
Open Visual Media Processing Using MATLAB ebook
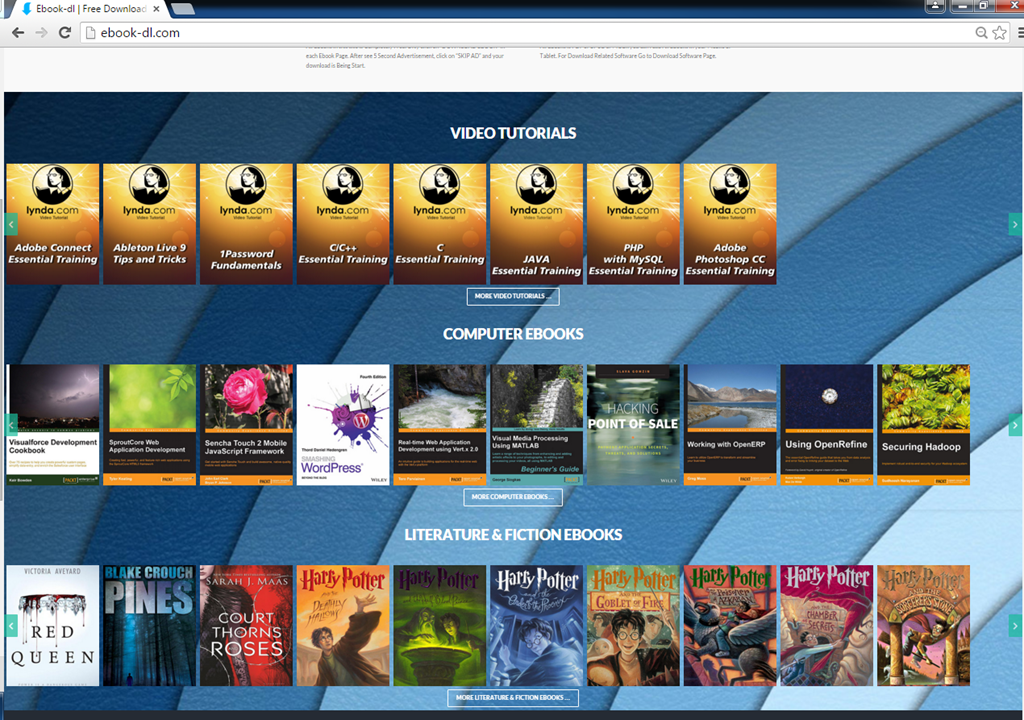(x=536, y=425)
